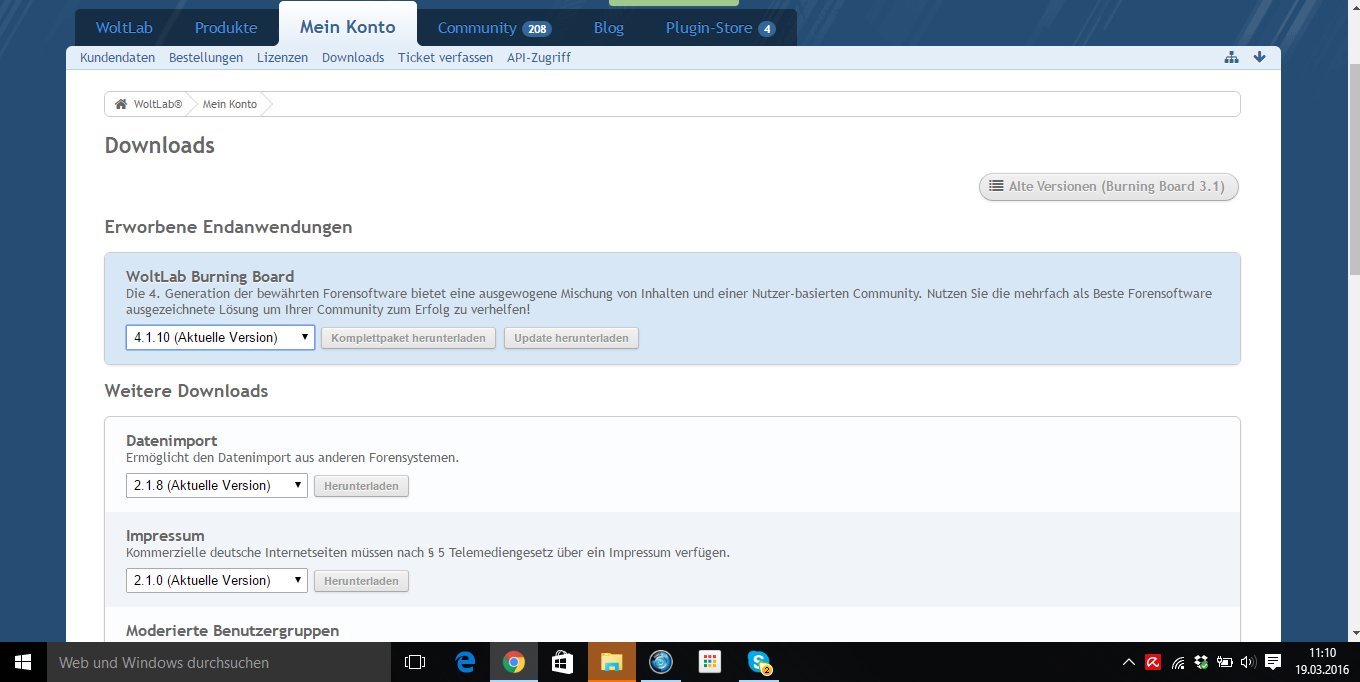Click the home icon in the breadcrumb

coord(121,104)
